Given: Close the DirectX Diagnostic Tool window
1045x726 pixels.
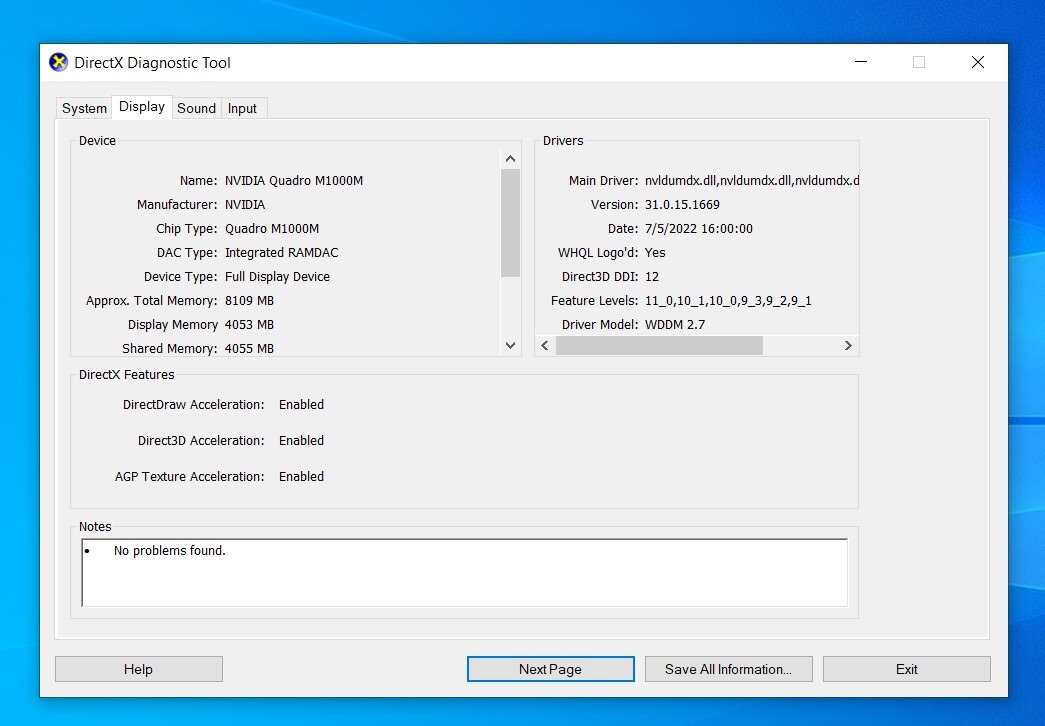Looking at the screenshot, I should click(978, 62).
